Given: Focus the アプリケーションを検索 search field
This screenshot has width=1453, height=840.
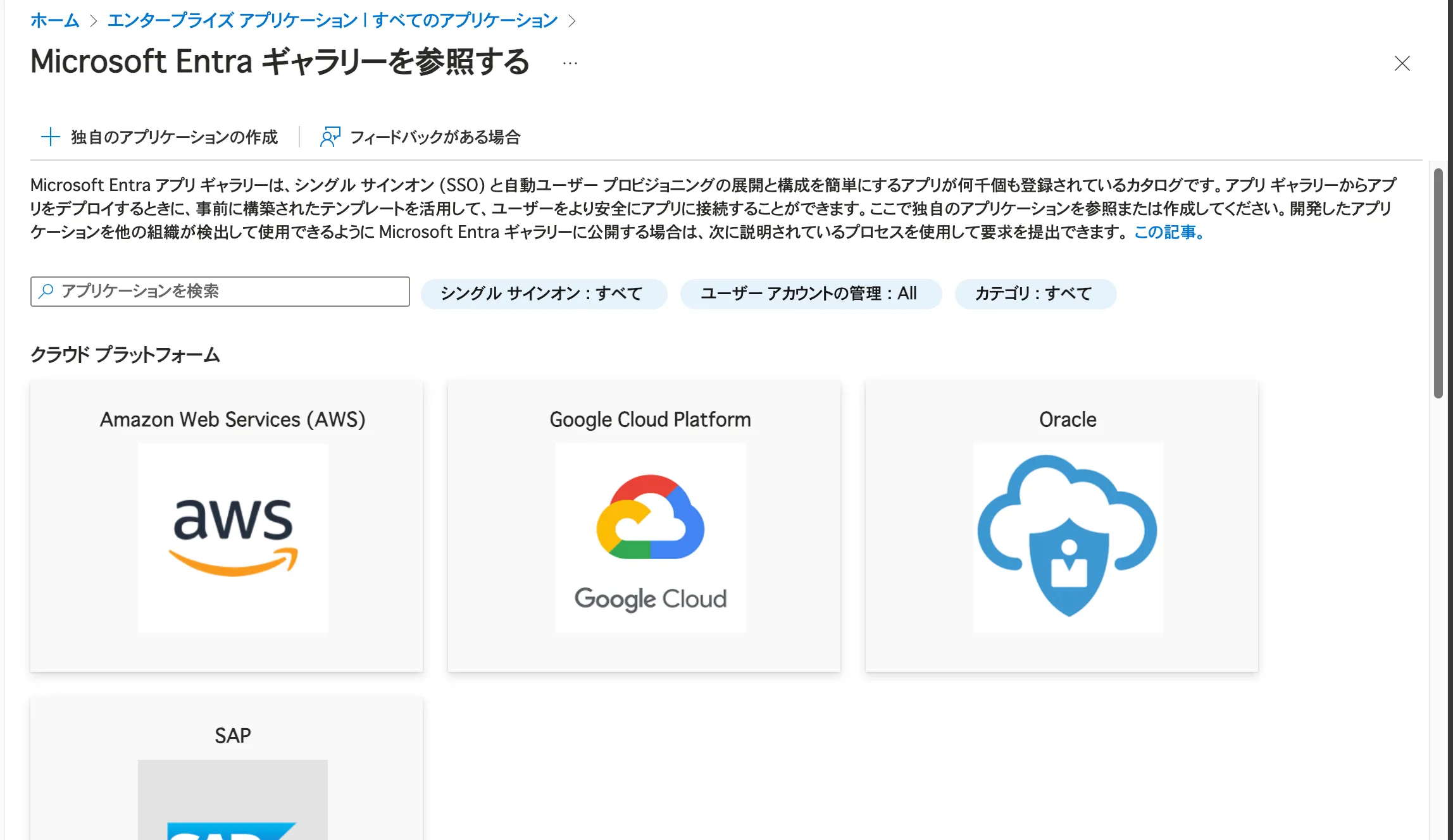Looking at the screenshot, I should click(220, 291).
